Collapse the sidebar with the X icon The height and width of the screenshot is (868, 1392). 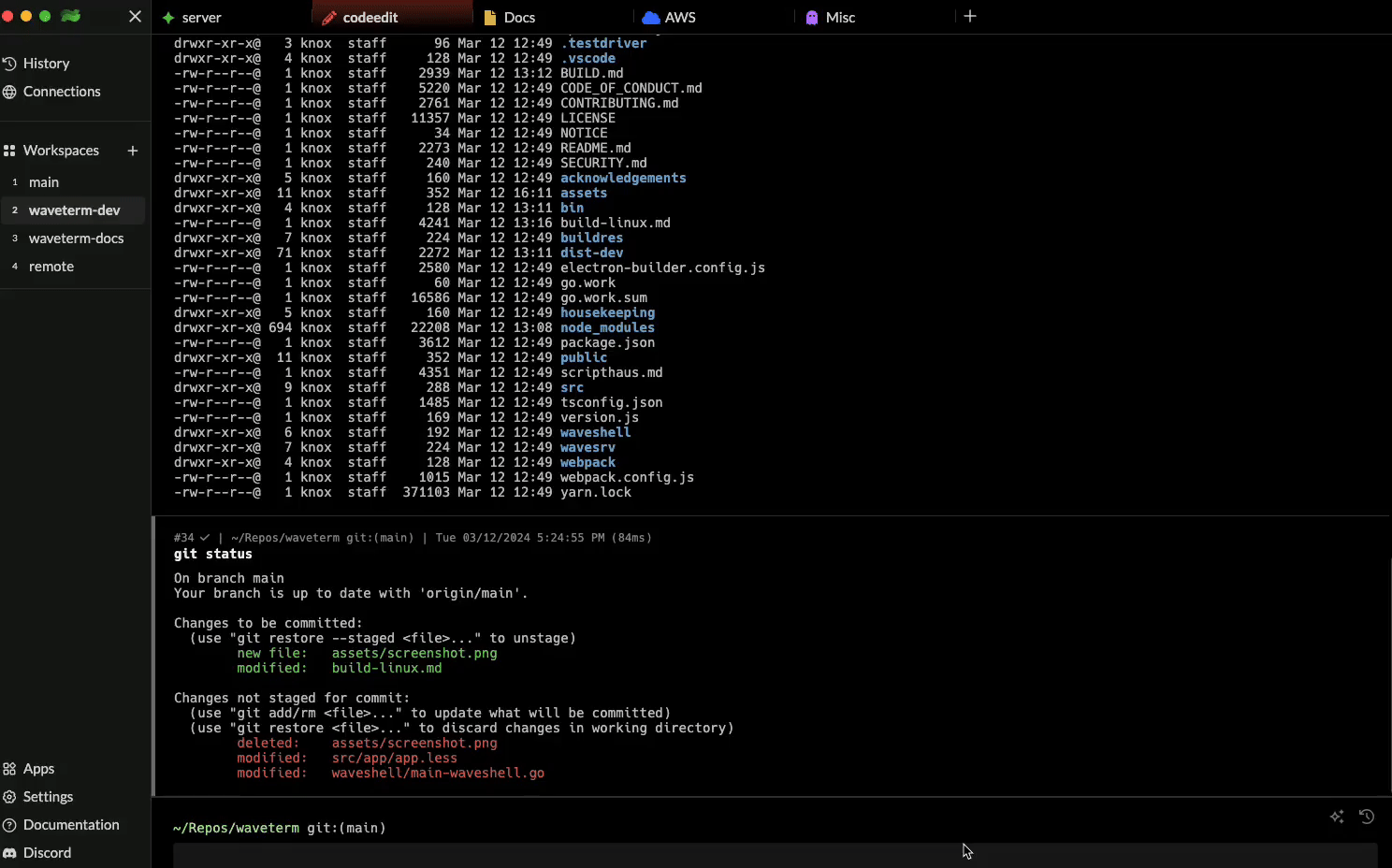(135, 16)
